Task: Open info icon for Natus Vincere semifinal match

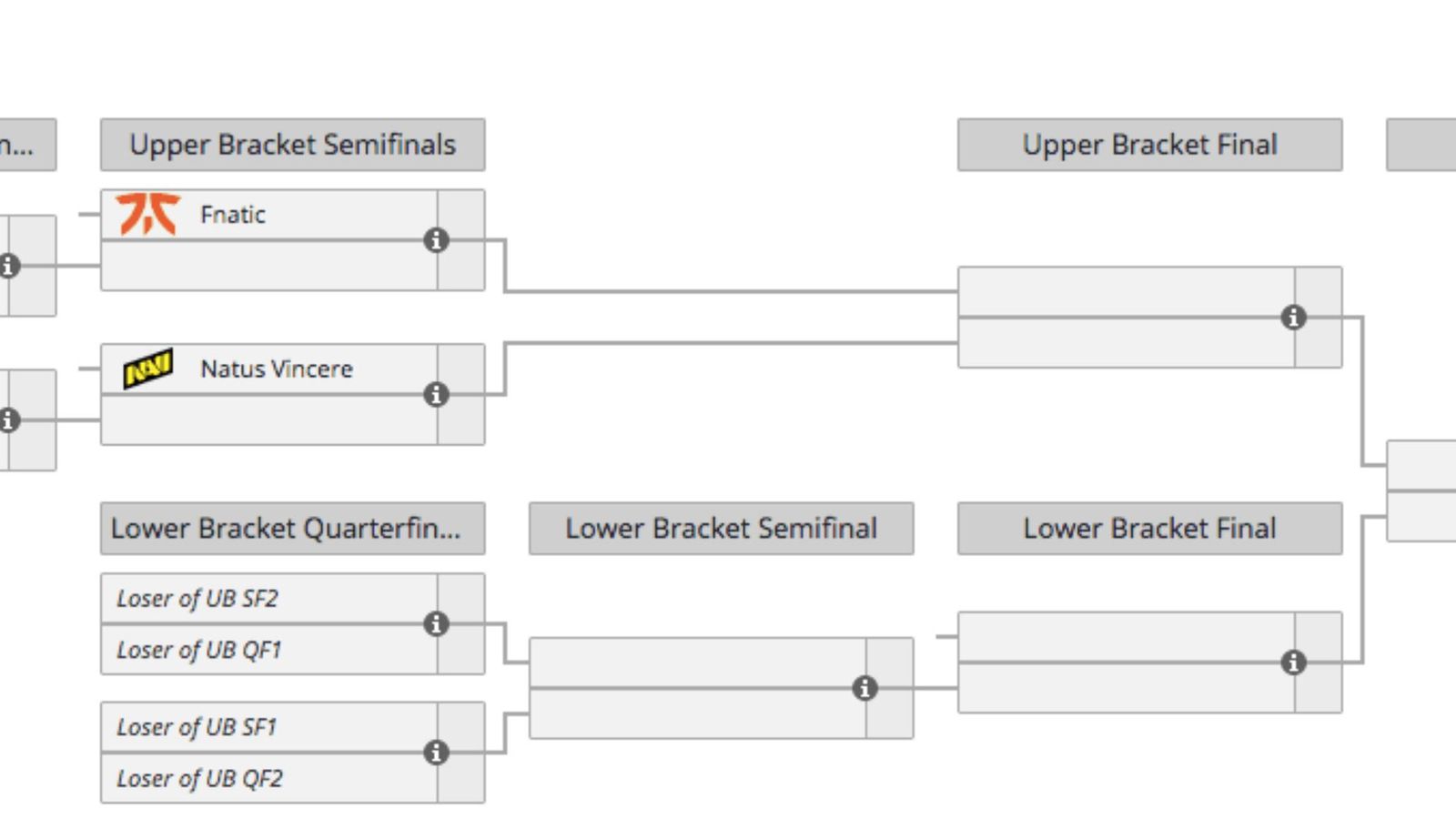Action: click(x=437, y=395)
